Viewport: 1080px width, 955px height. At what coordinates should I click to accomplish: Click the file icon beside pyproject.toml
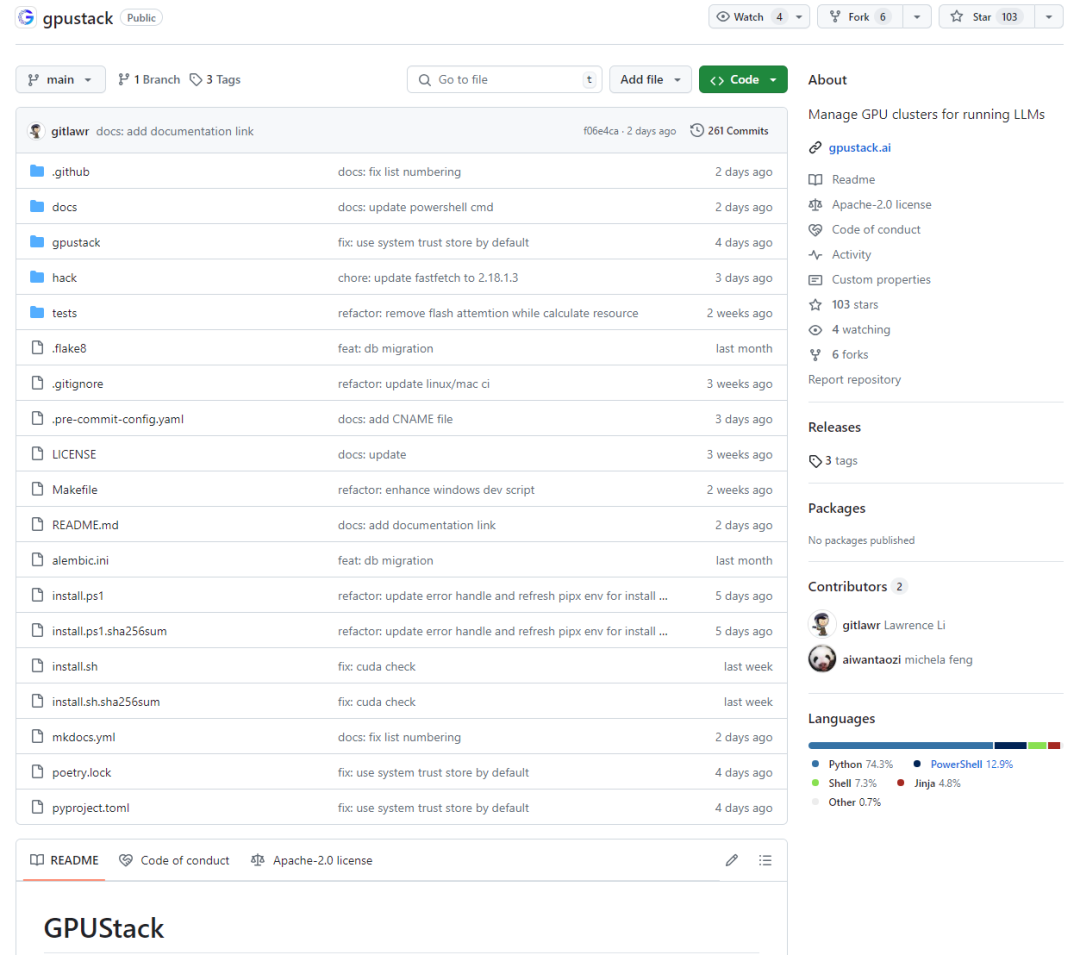click(37, 807)
